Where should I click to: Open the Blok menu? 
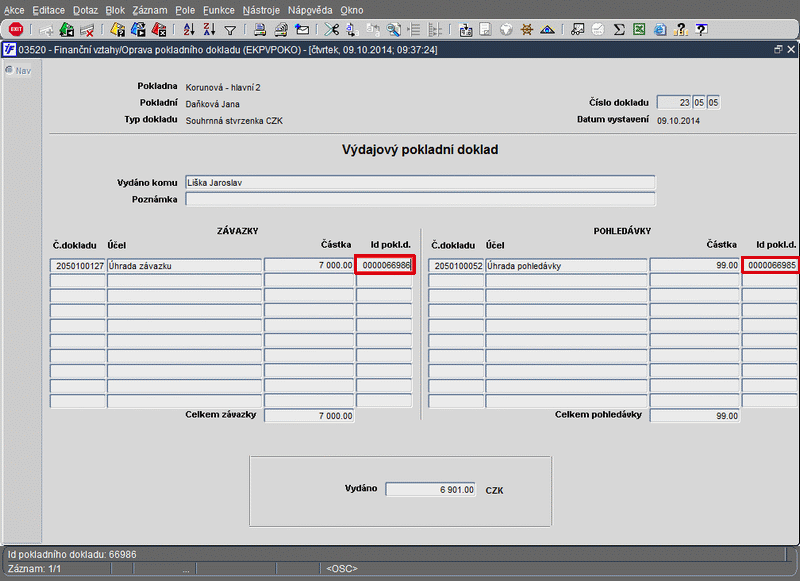click(115, 10)
